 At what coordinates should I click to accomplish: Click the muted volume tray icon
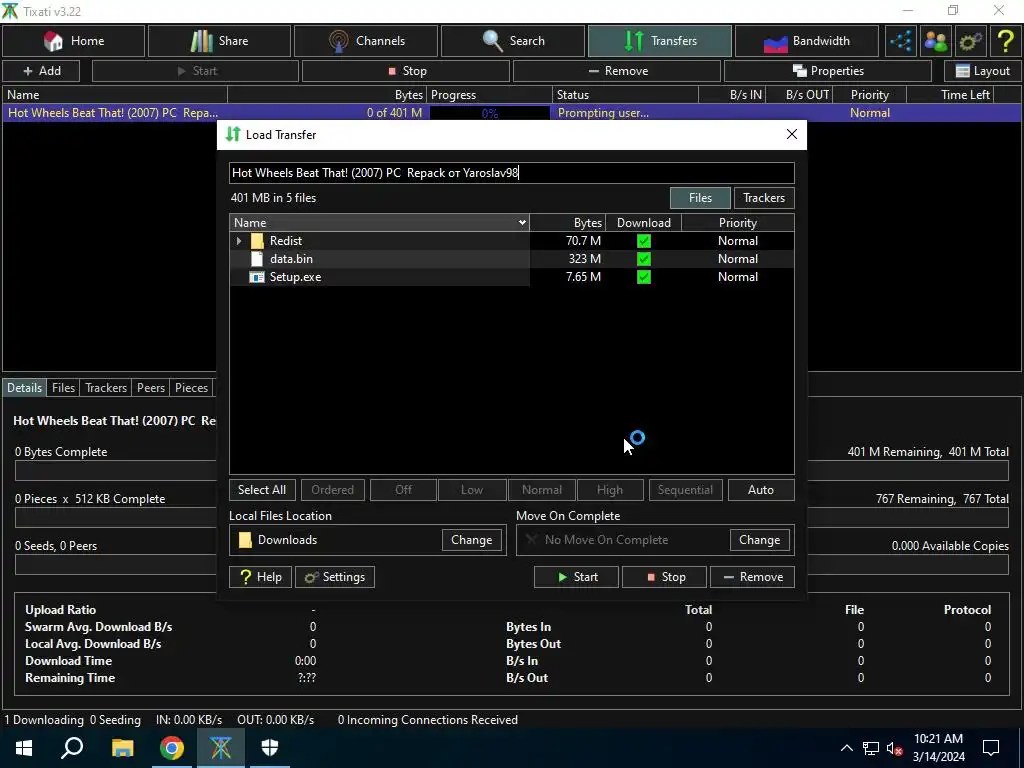point(895,748)
